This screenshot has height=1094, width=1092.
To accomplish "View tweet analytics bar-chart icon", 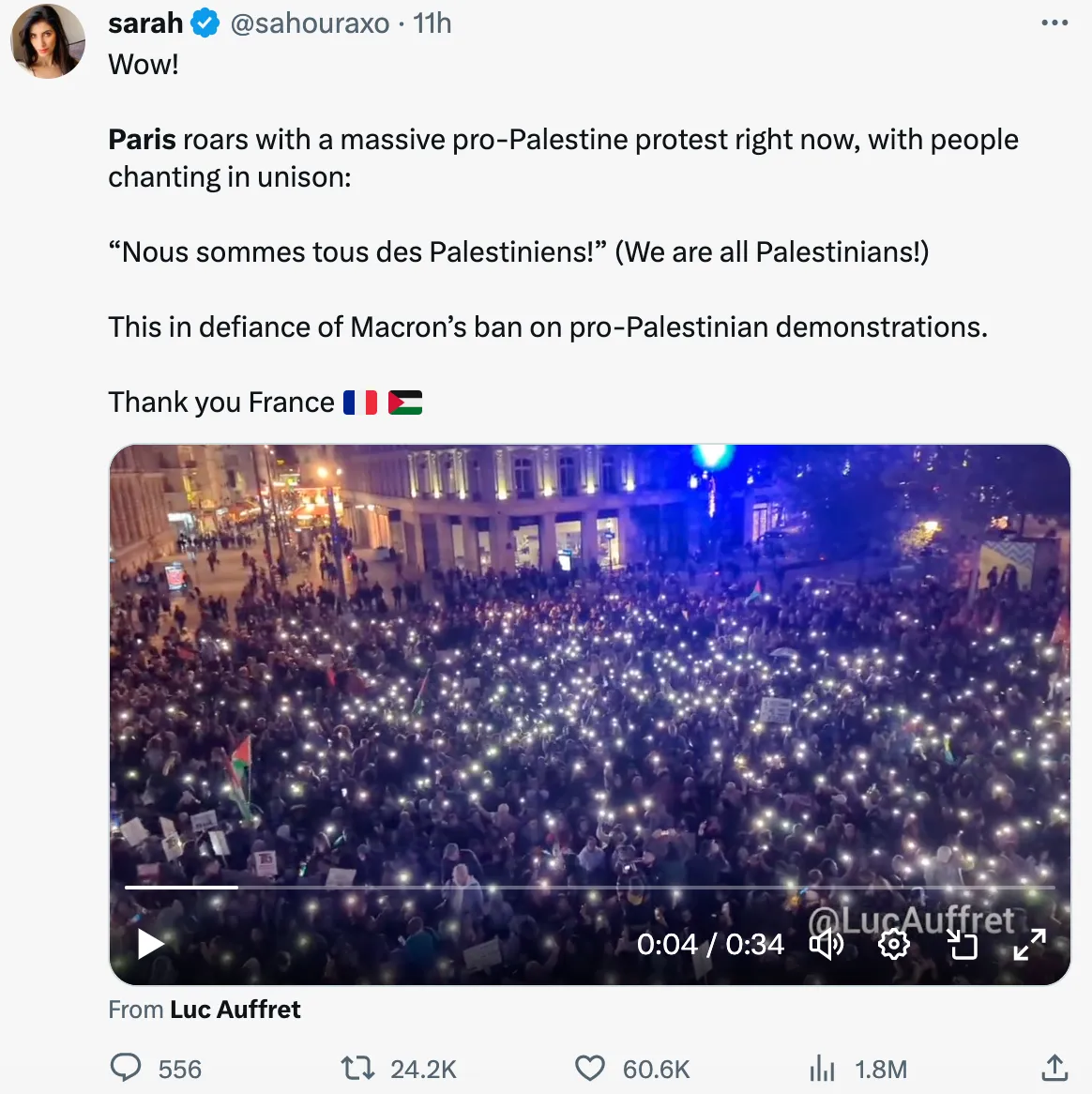I will coord(822,1068).
